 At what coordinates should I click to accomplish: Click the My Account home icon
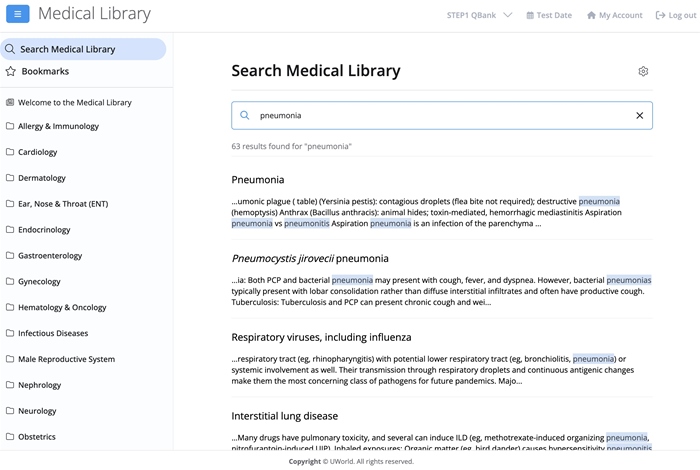point(591,16)
